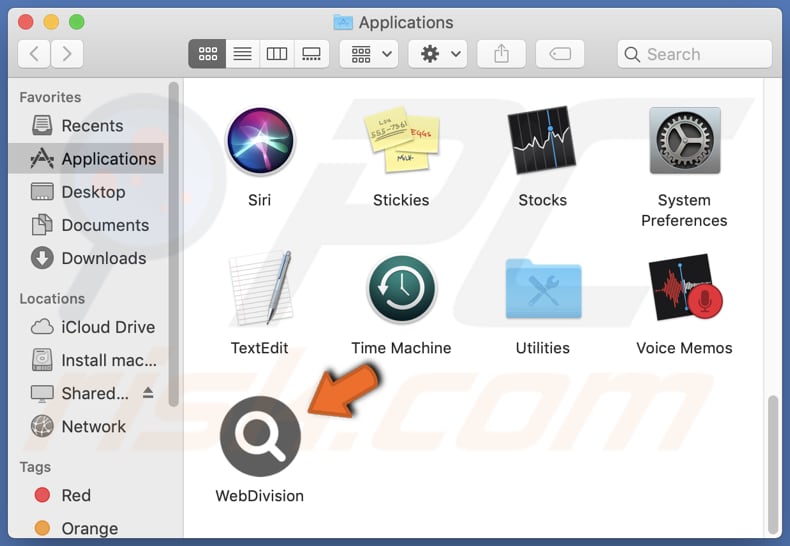This screenshot has width=790, height=546.
Task: Click the Time Machine name label
Action: coord(401,348)
